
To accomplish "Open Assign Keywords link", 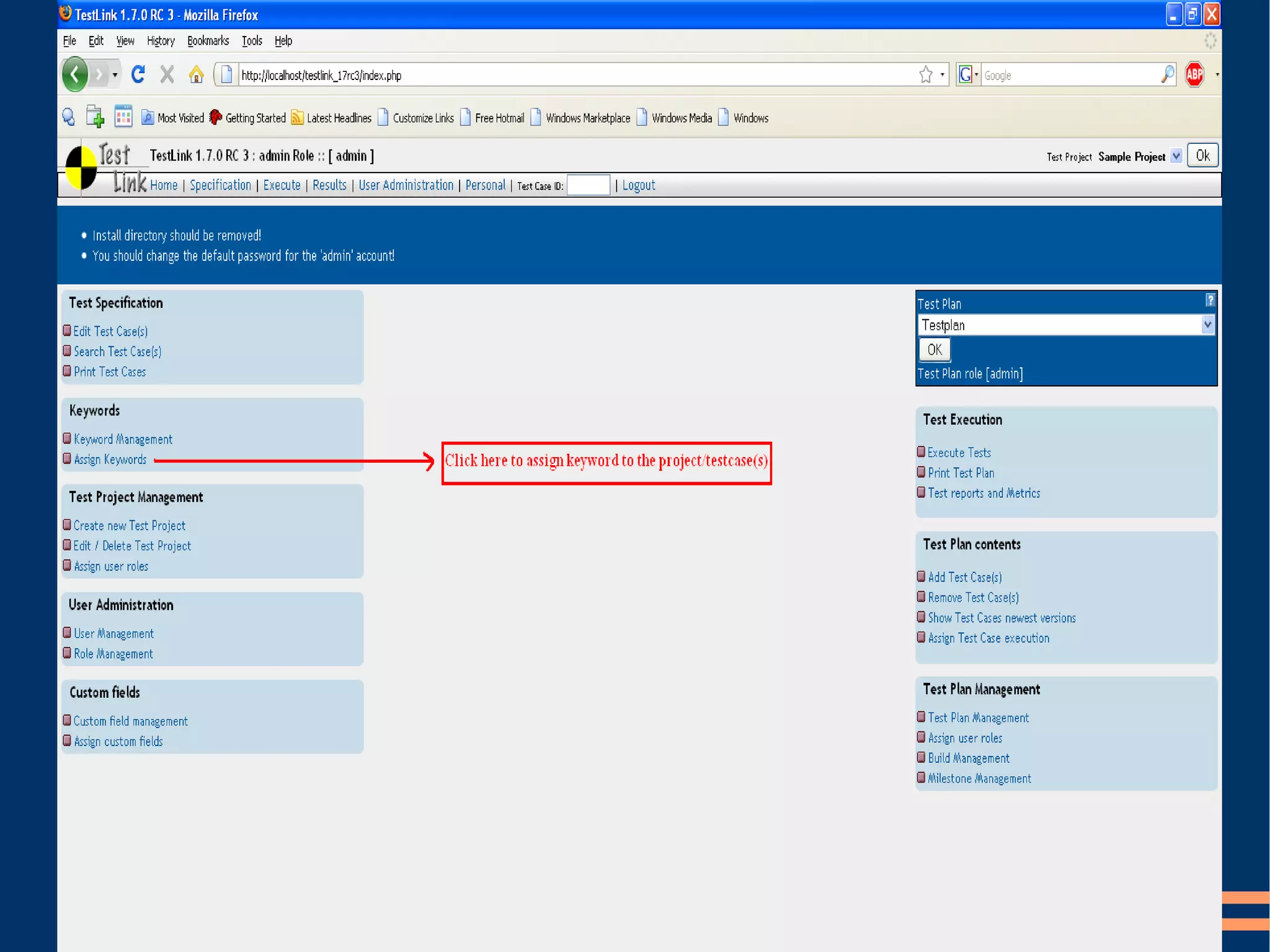I will [x=110, y=460].
